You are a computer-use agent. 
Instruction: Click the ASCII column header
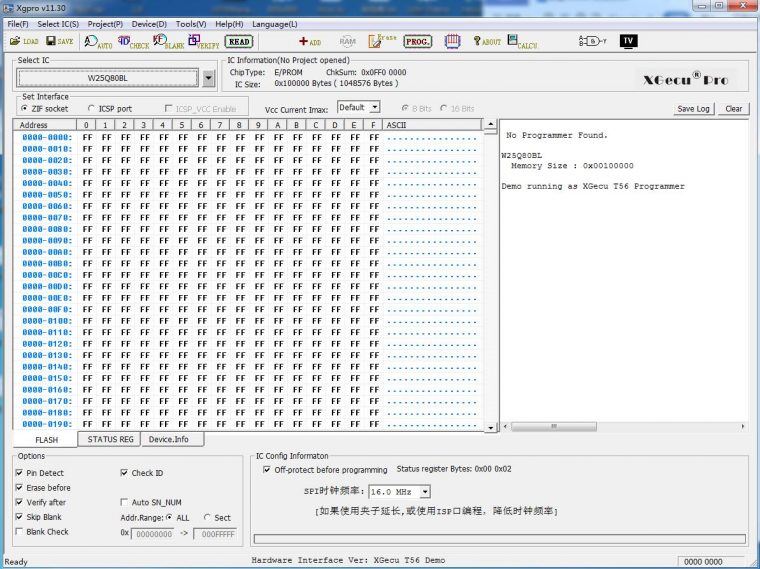point(432,125)
